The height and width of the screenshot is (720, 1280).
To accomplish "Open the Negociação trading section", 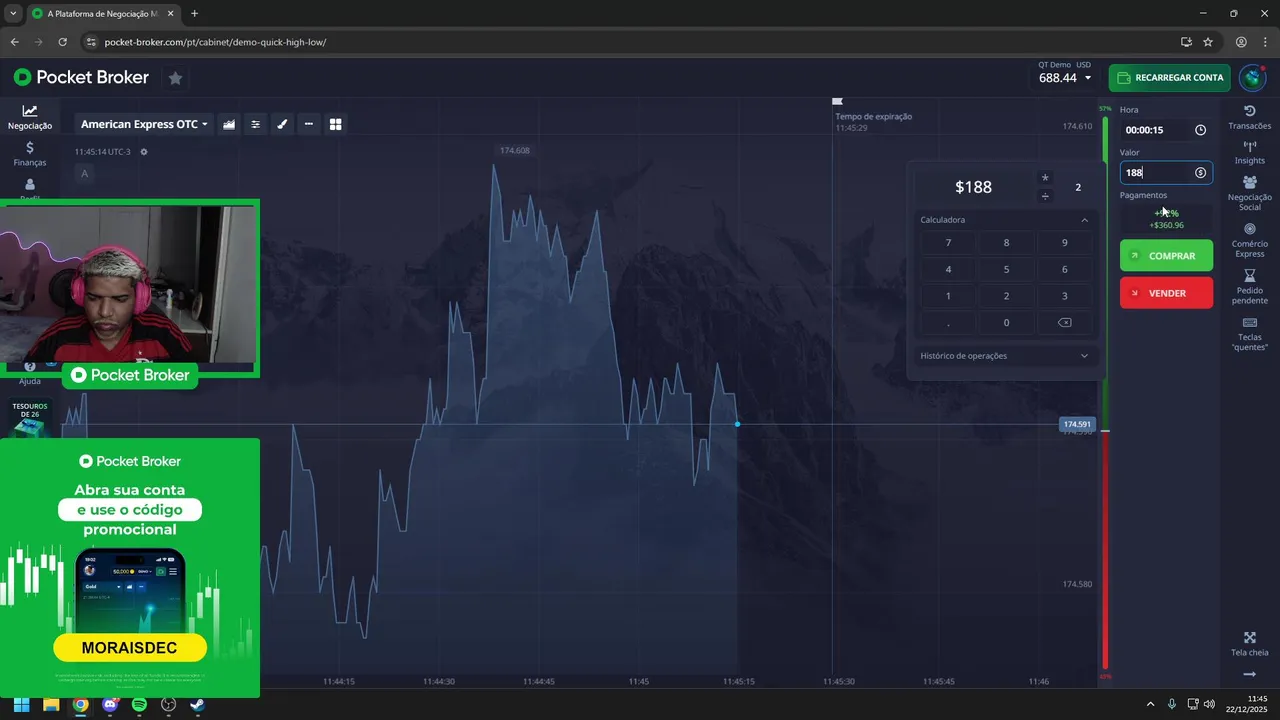I will 30,117.
